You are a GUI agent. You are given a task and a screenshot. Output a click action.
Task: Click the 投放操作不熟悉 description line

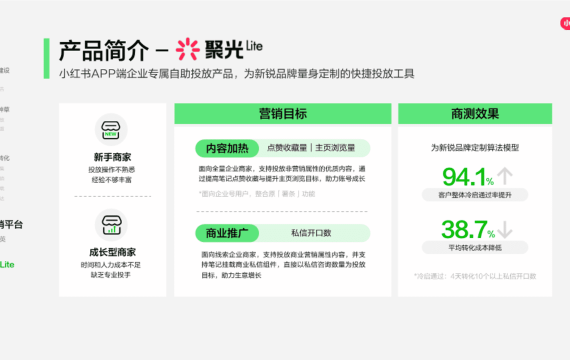(x=112, y=170)
